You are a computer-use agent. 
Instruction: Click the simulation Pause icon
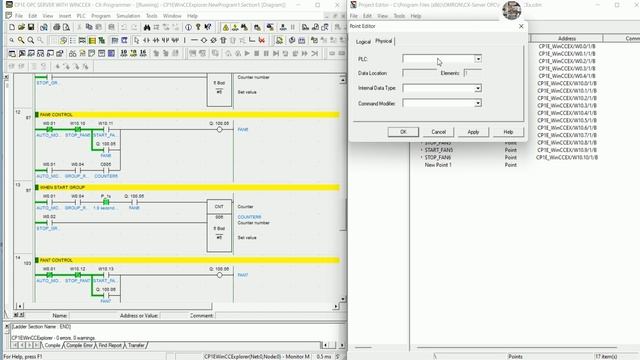pos(266,53)
